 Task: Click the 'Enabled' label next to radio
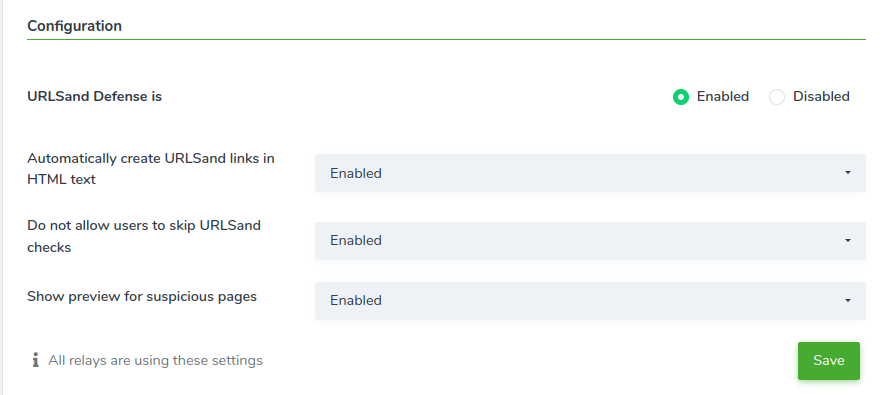(x=722, y=96)
